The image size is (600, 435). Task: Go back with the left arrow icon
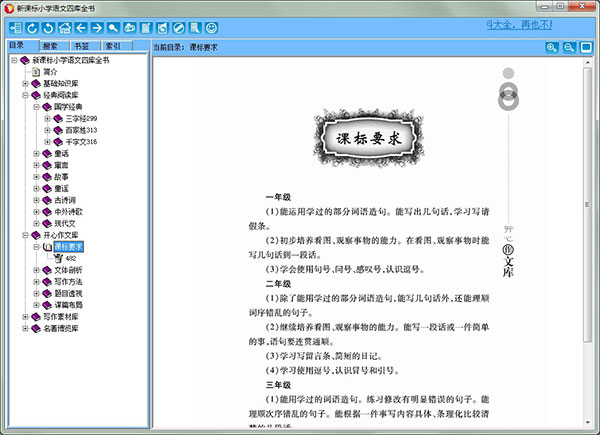81,27
